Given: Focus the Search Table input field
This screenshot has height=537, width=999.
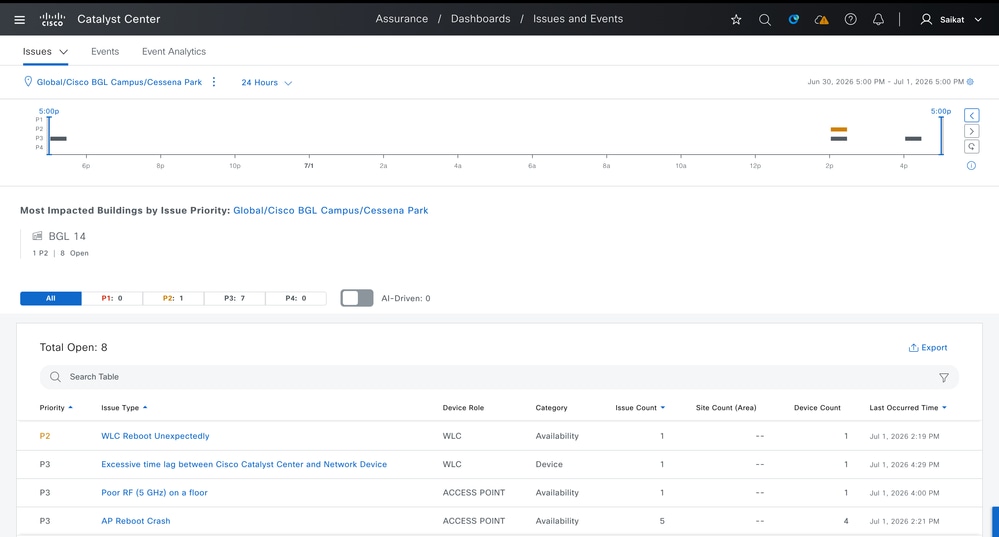Looking at the screenshot, I should 499,377.
